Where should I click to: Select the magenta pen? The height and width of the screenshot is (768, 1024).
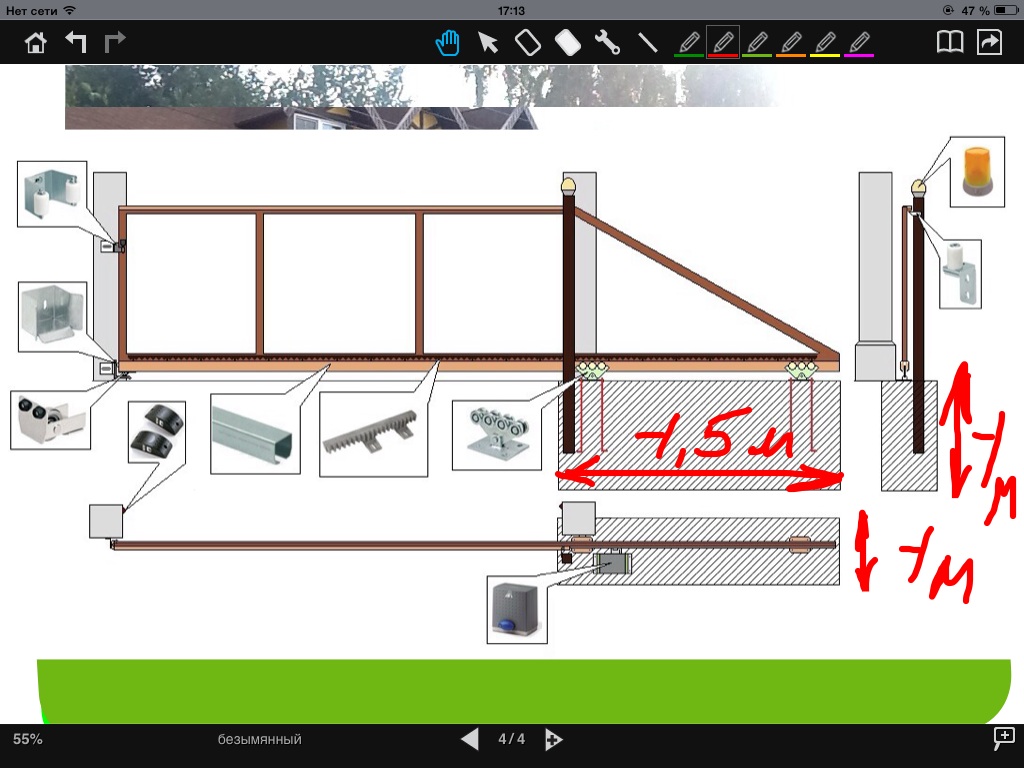click(859, 42)
